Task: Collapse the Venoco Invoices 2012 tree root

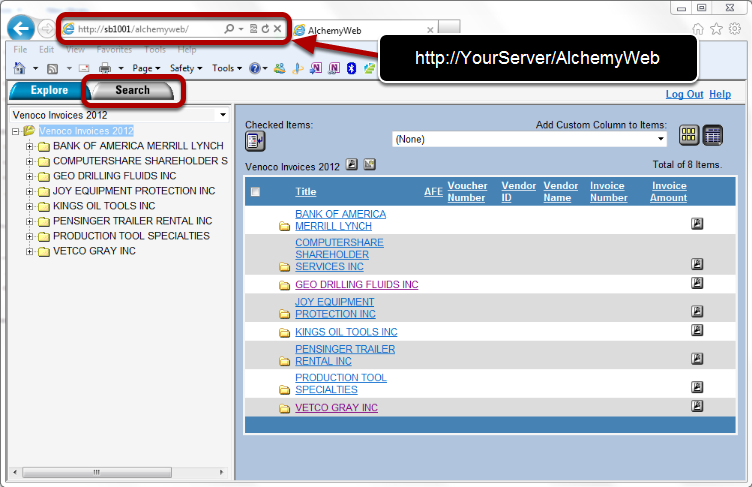Action: (15, 131)
